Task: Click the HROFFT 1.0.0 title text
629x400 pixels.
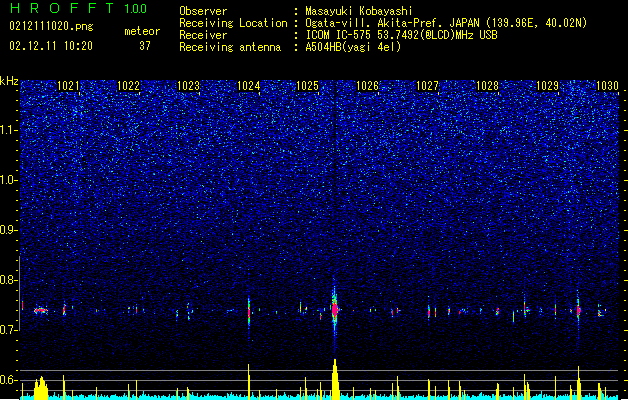Action: [x=78, y=8]
